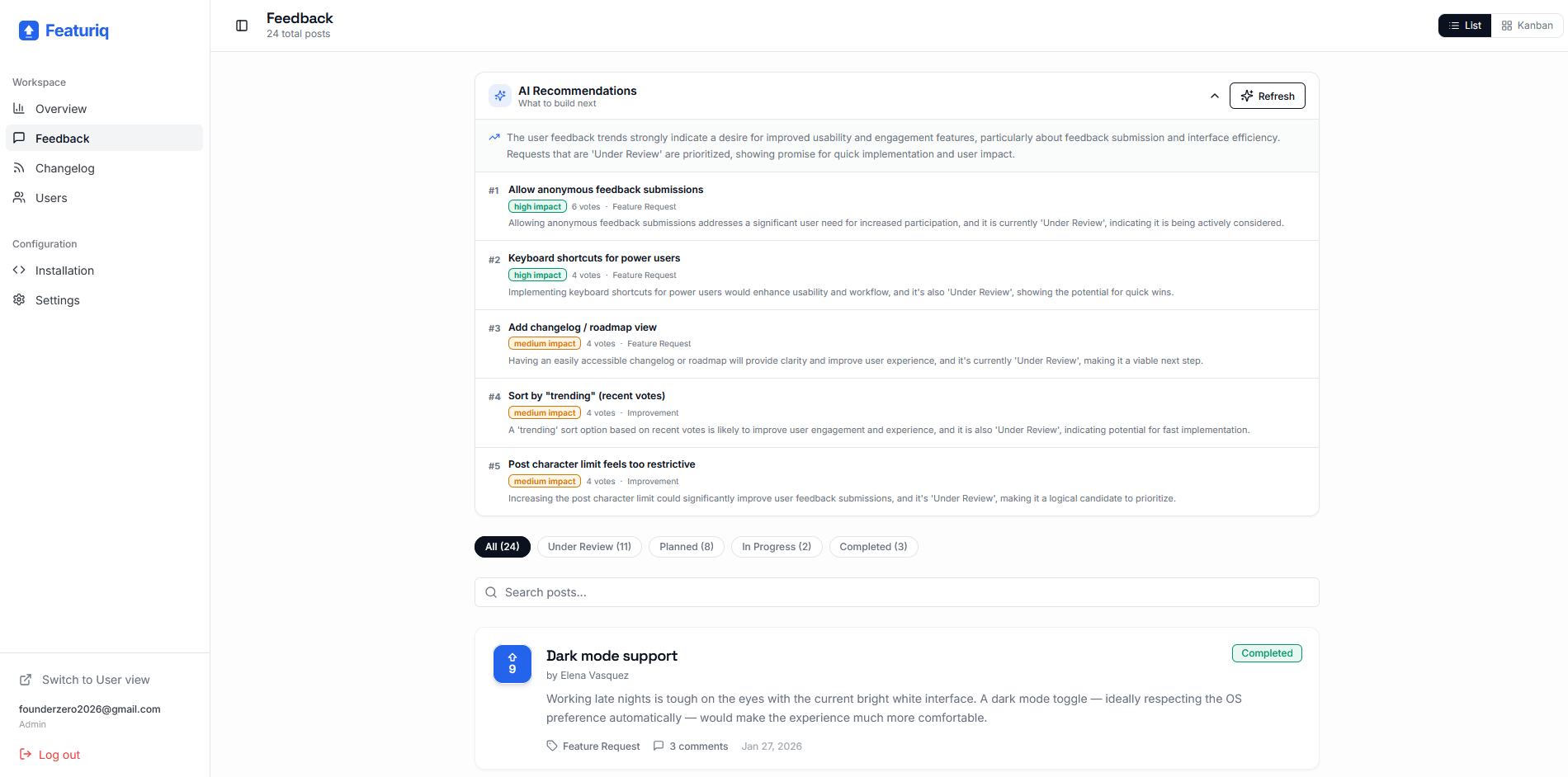Open Keyboard shortcuts for power users recommendation
The image size is (1568, 777).
(594, 258)
